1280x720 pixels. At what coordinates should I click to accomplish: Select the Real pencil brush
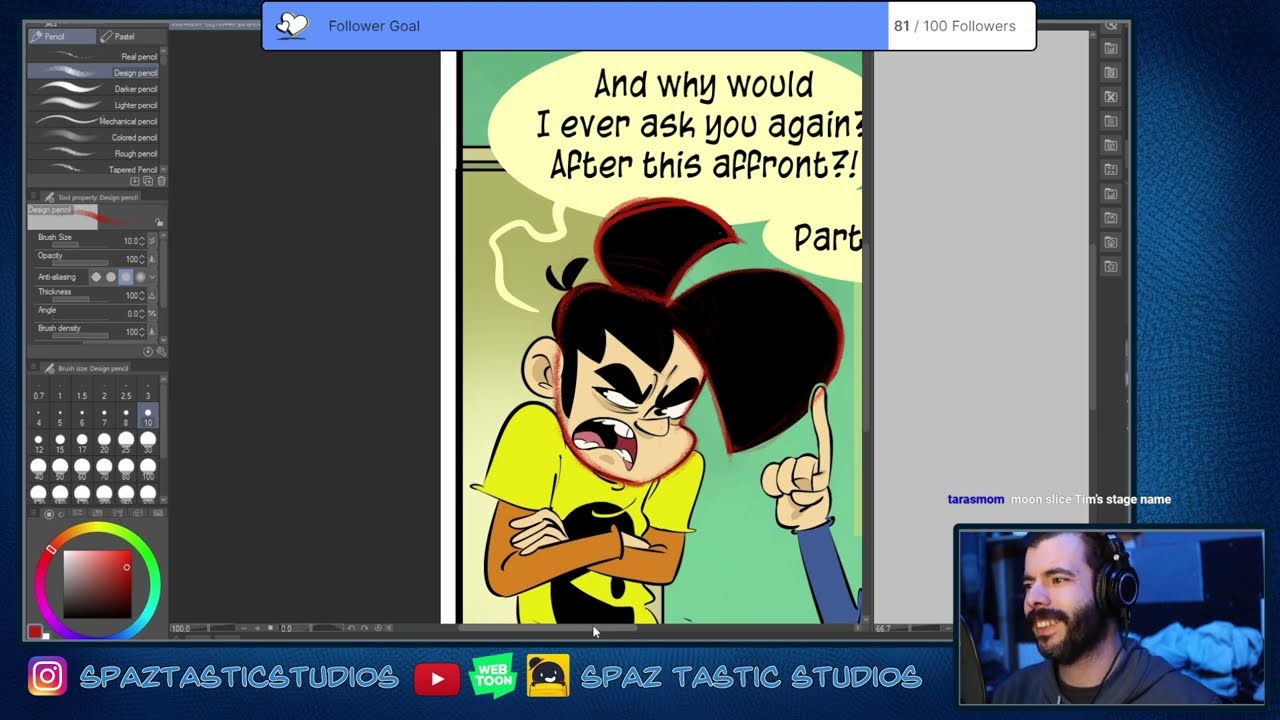point(93,57)
